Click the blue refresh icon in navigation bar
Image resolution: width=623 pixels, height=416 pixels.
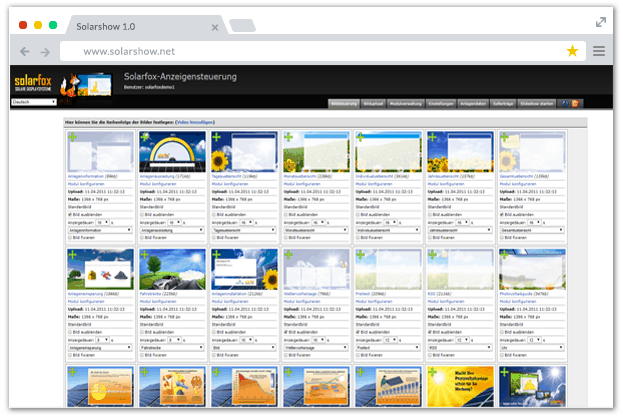click(565, 104)
